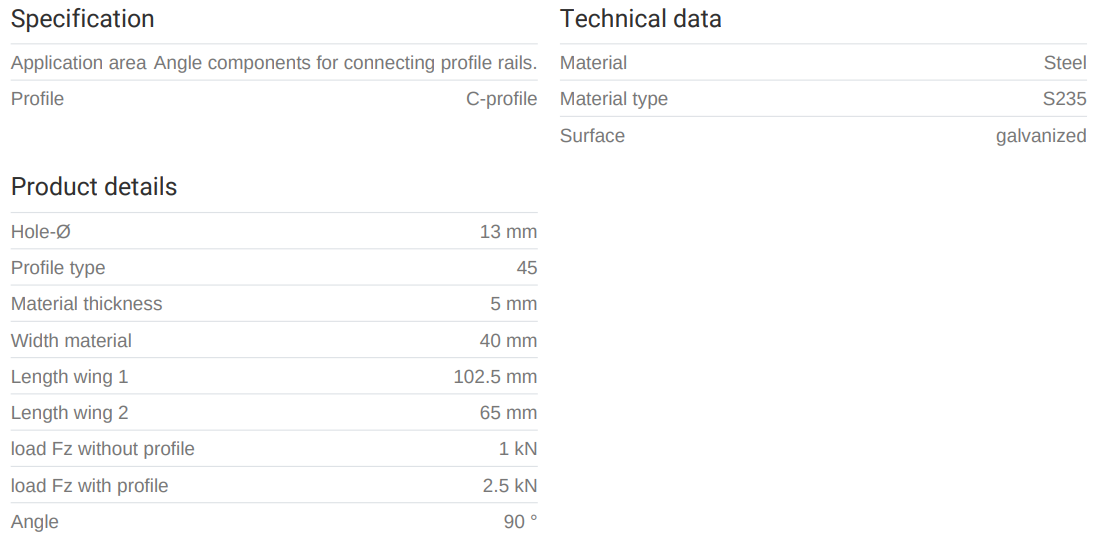This screenshot has height=546, width=1097.
Task: Select the 13 mm hole value
Action: 508,232
